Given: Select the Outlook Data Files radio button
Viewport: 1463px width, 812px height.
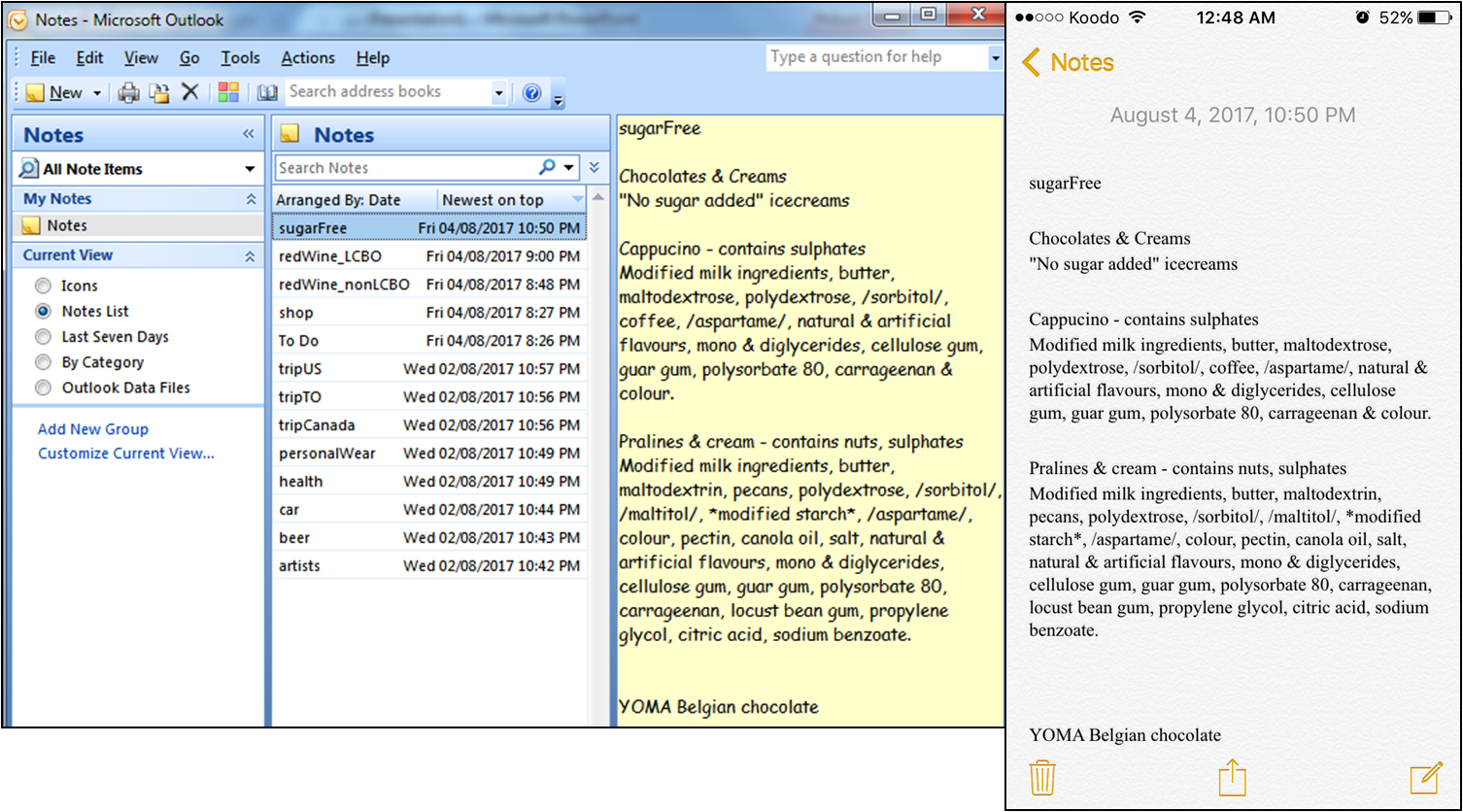Looking at the screenshot, I should (43, 388).
